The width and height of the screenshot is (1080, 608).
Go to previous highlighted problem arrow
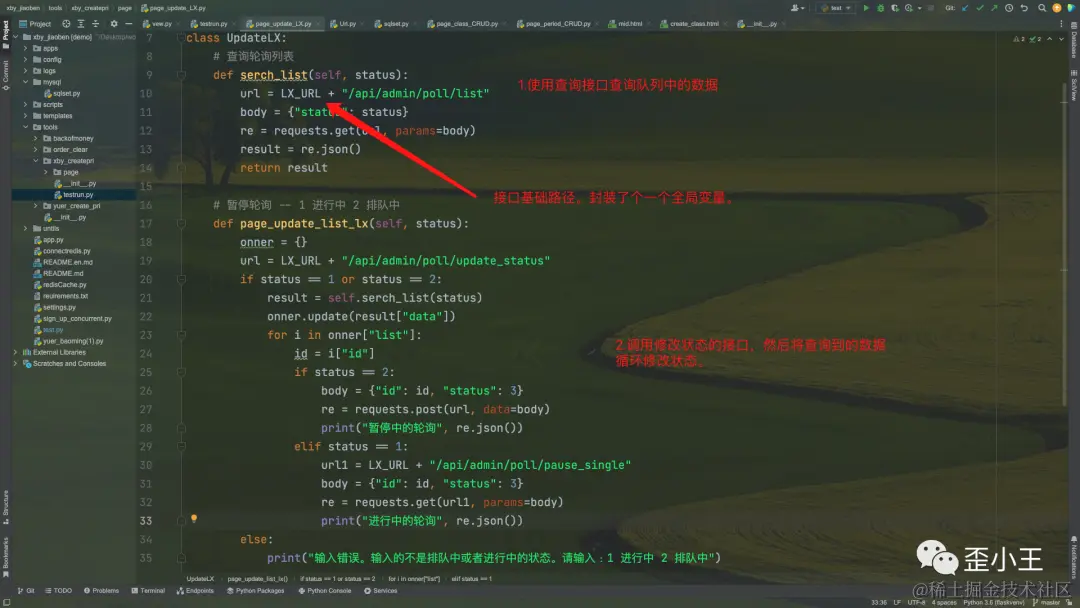click(x=1050, y=39)
